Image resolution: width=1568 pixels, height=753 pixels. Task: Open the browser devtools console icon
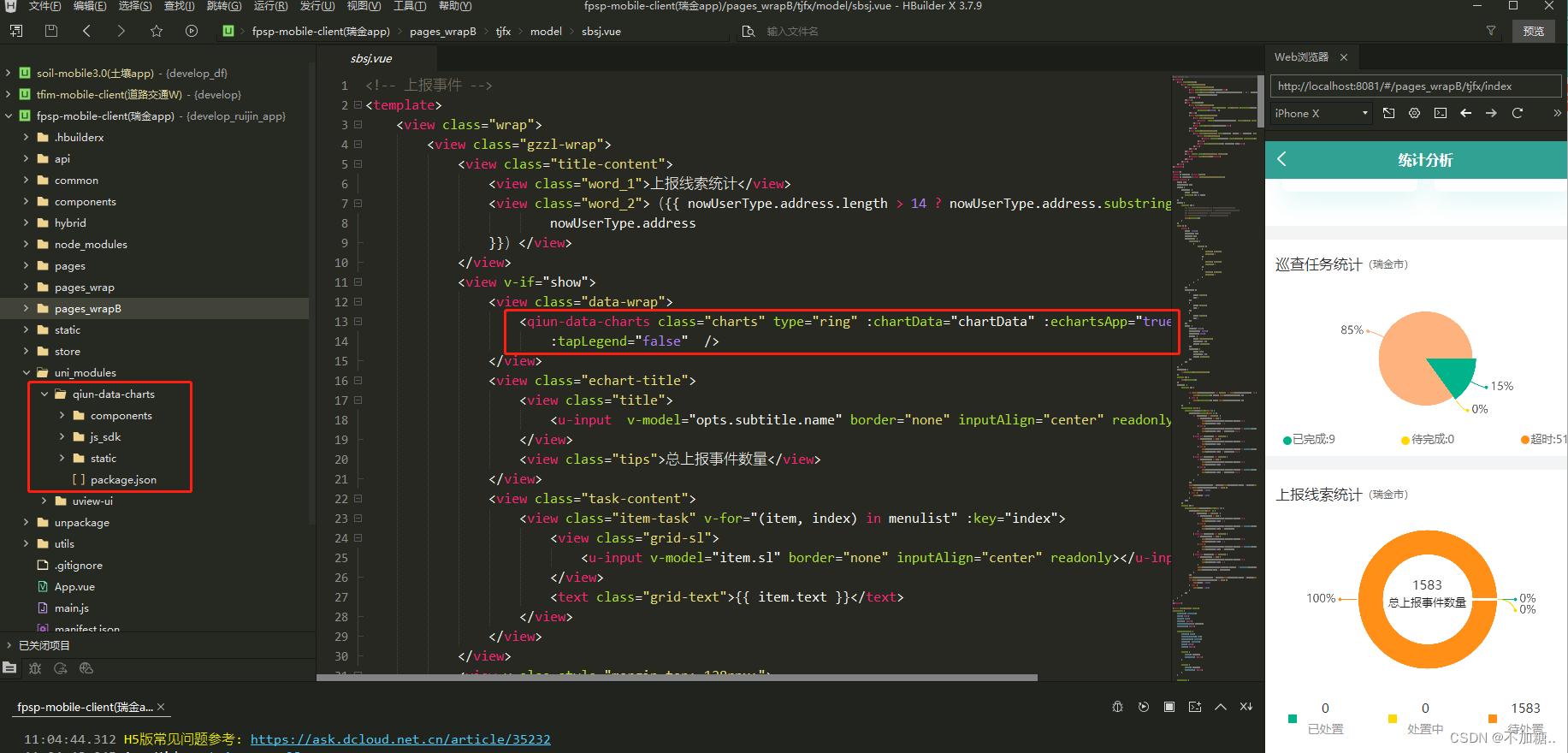click(1441, 113)
